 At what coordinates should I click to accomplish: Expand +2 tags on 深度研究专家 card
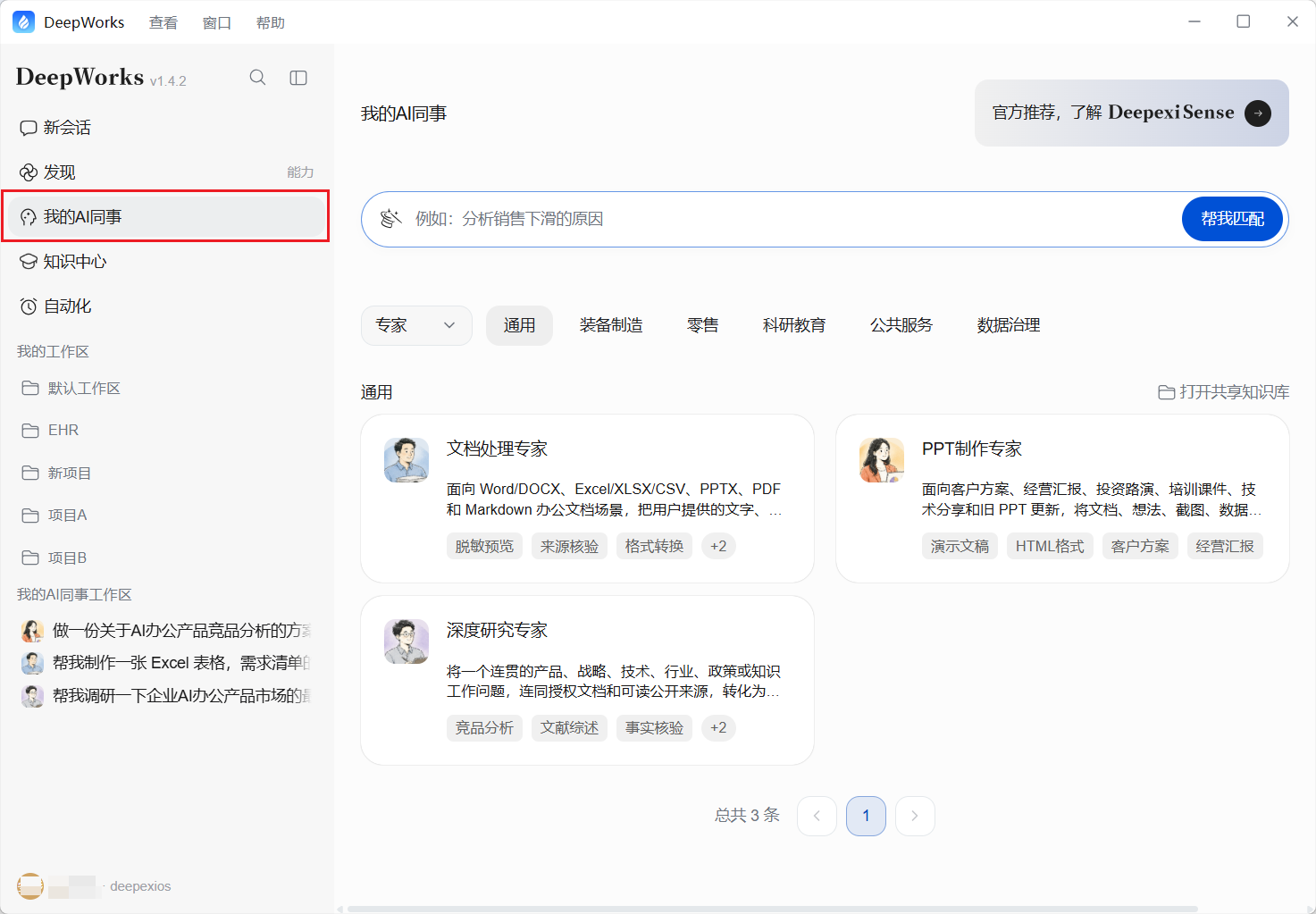pyautogui.click(x=718, y=727)
